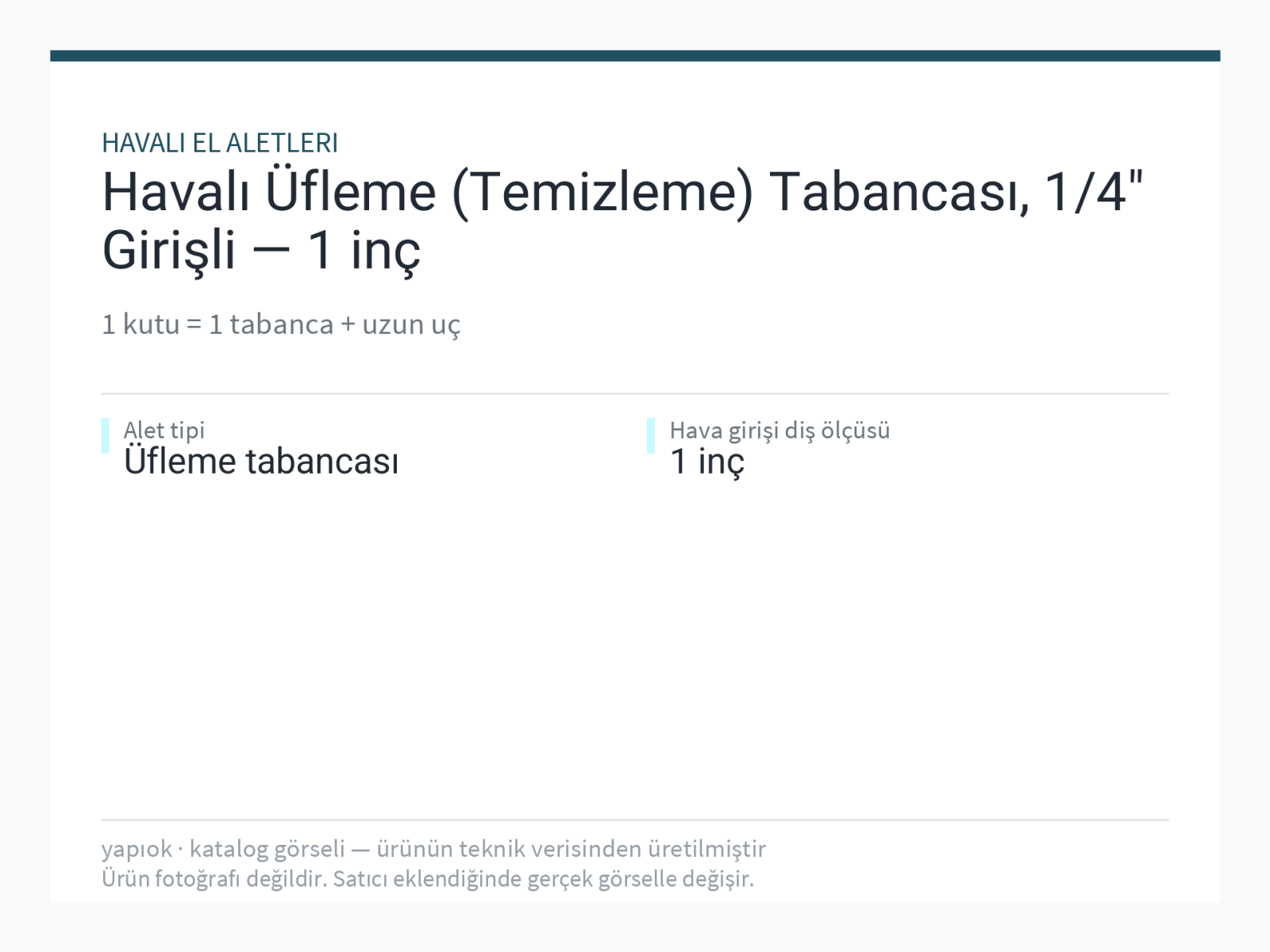This screenshot has height=952, width=1270.
Task: Click the HAVALI EL ALETLERI category label
Action: (220, 143)
